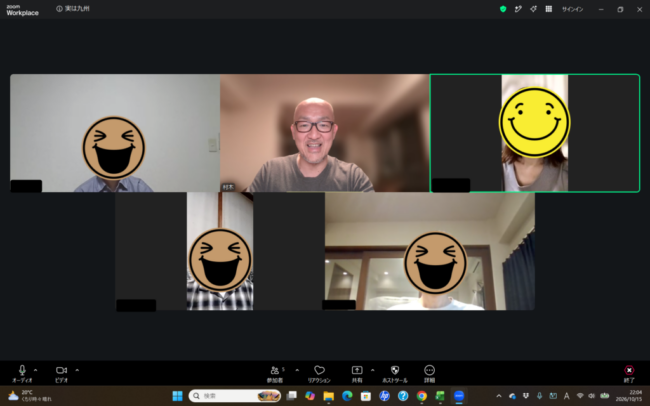Open Task View in taskbar

(291, 396)
